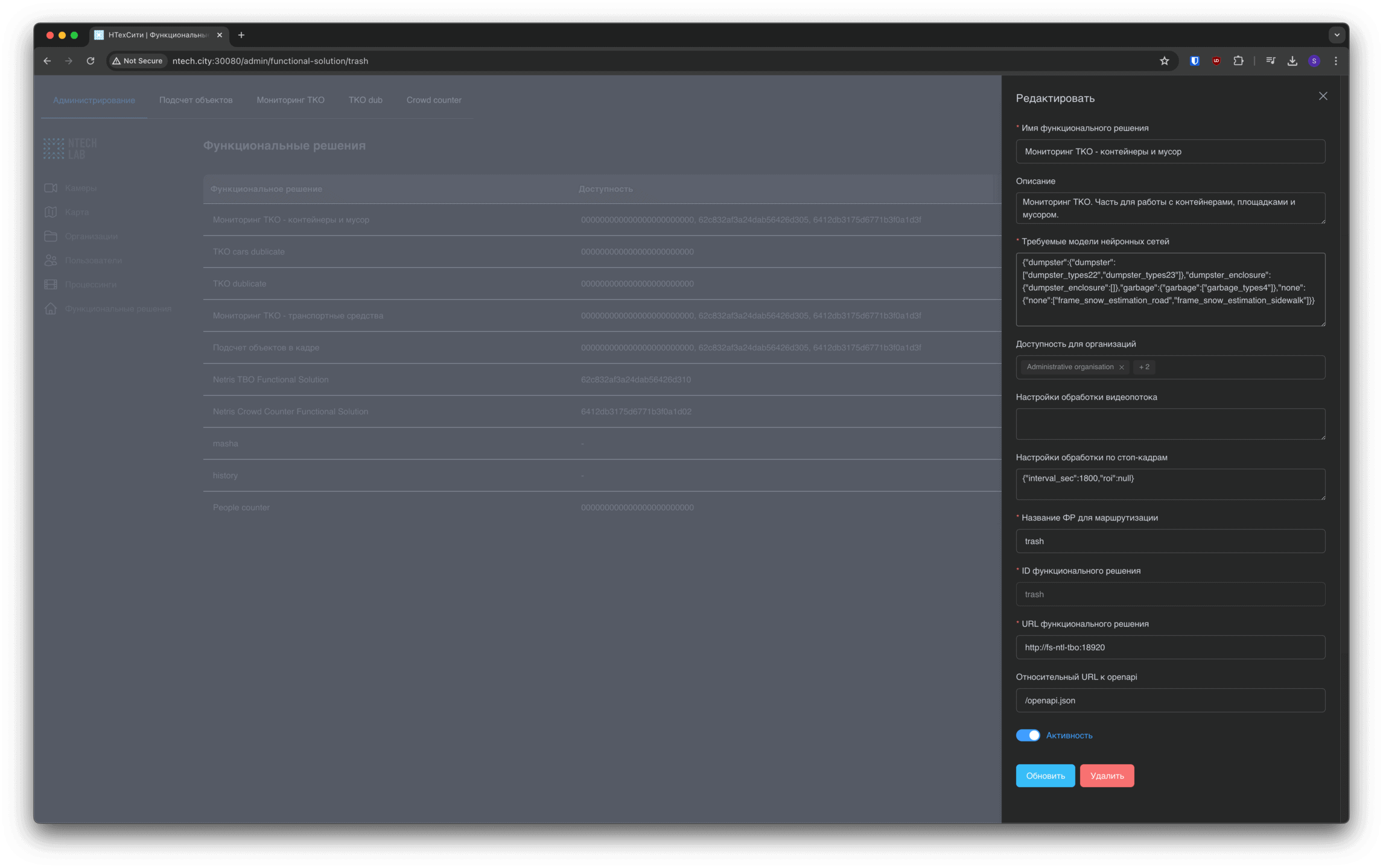Toggle the Активность switch off
Viewport: 1383px width, 868px height.
1028,735
